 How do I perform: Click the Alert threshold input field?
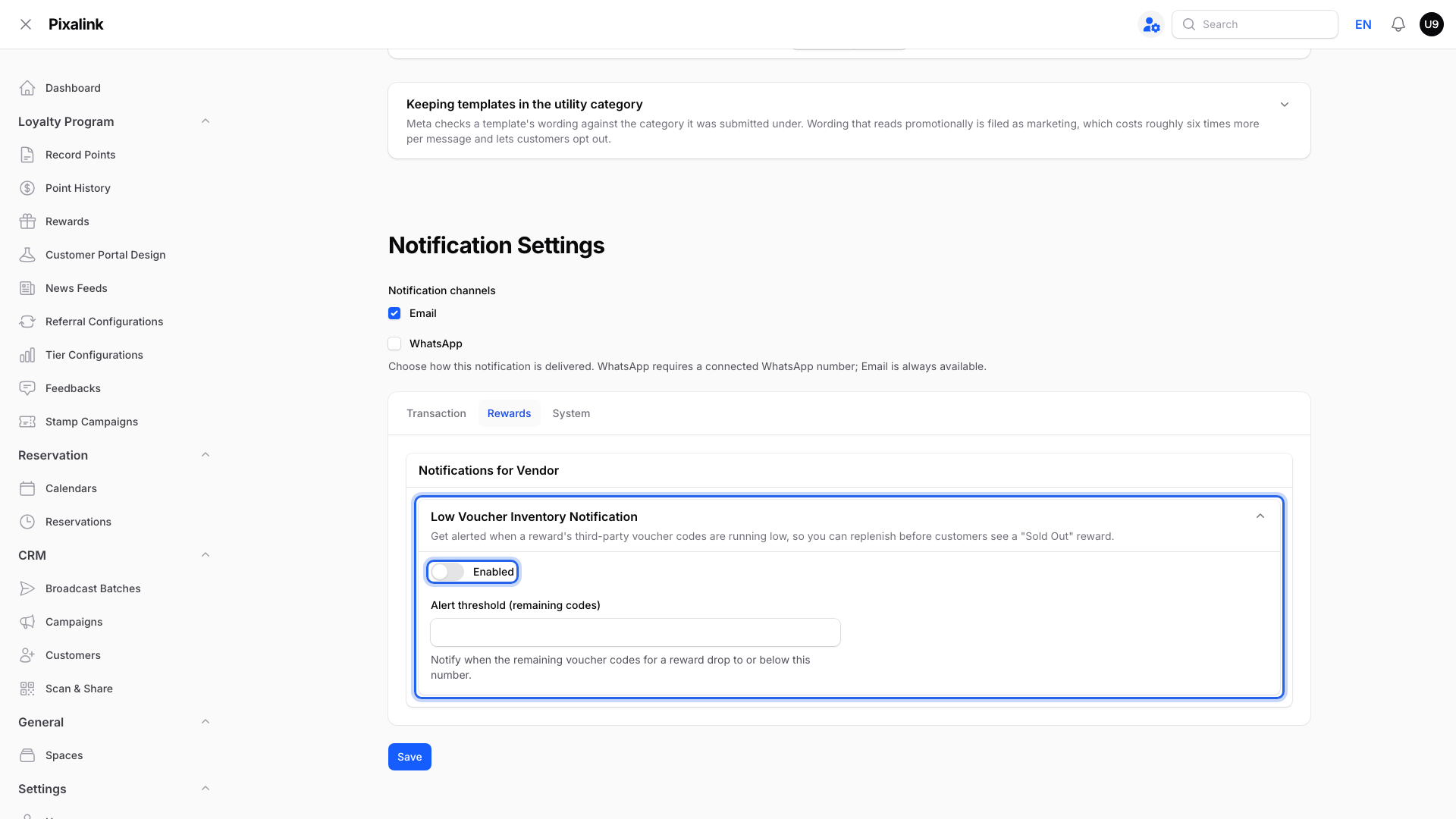coord(635,632)
